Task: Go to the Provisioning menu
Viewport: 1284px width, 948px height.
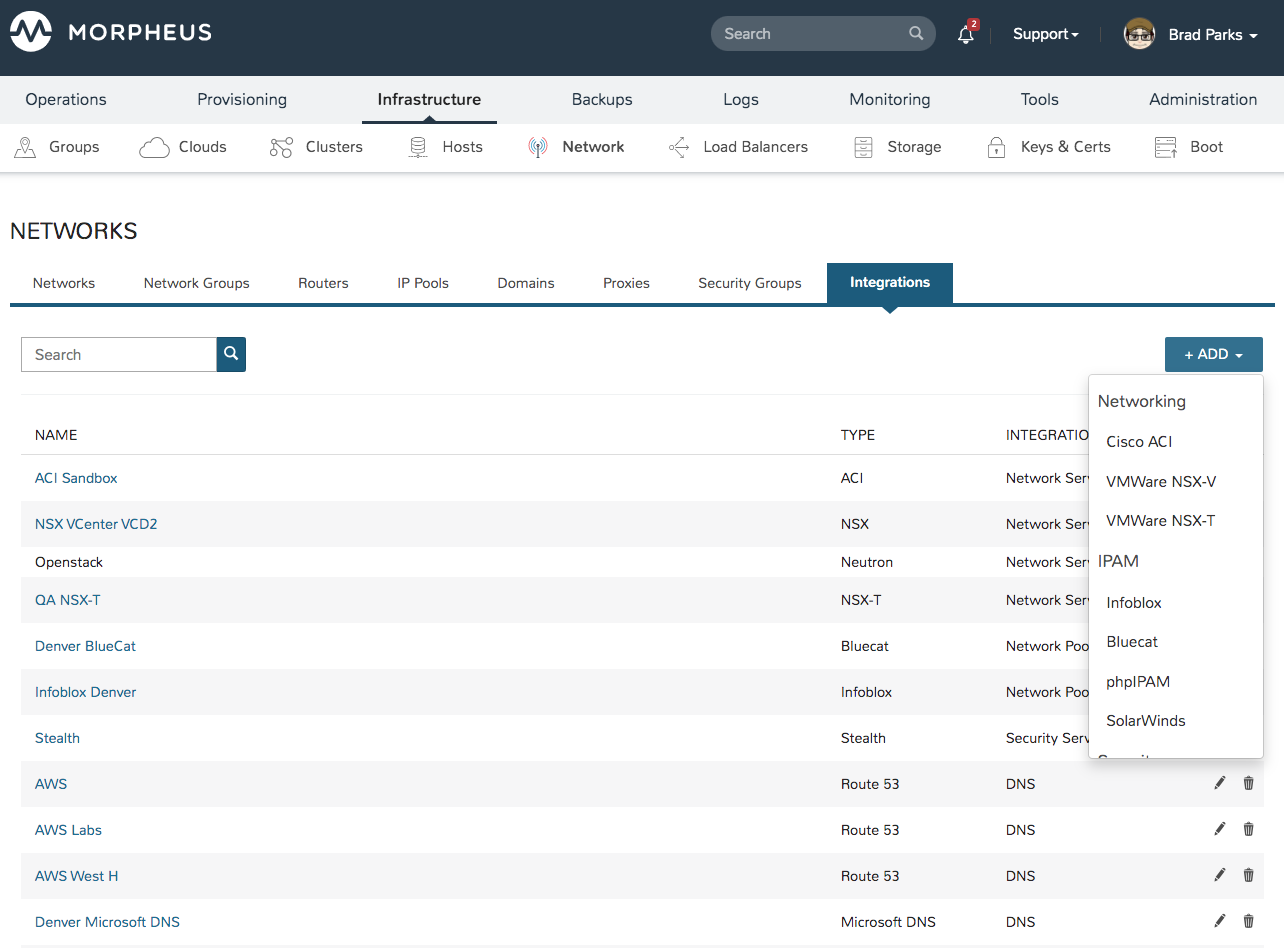Action: coord(242,99)
